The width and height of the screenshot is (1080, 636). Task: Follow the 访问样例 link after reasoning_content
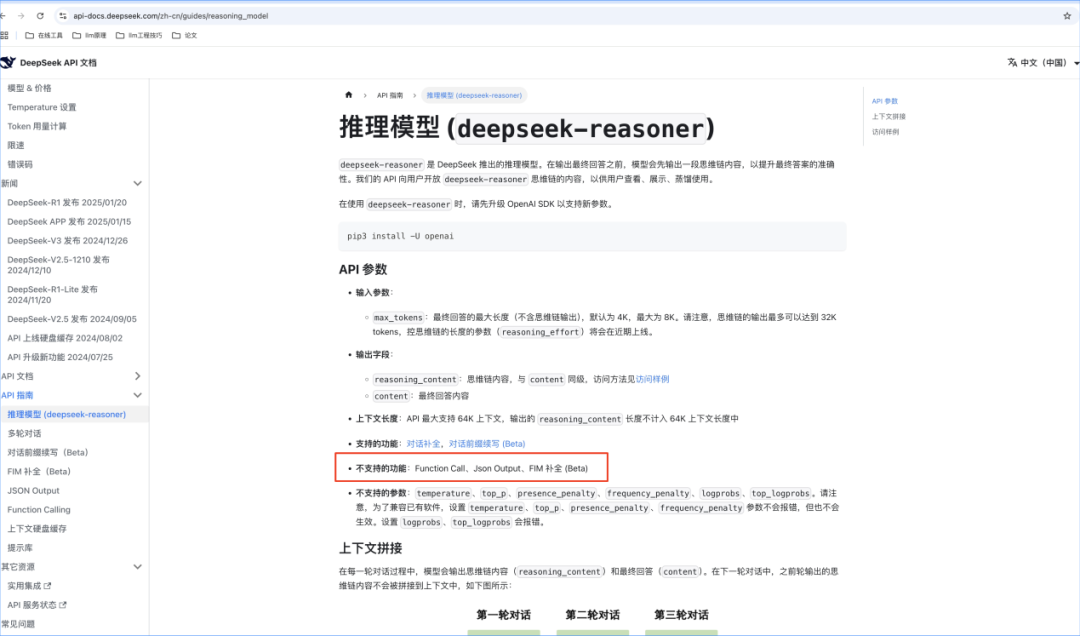[652, 379]
